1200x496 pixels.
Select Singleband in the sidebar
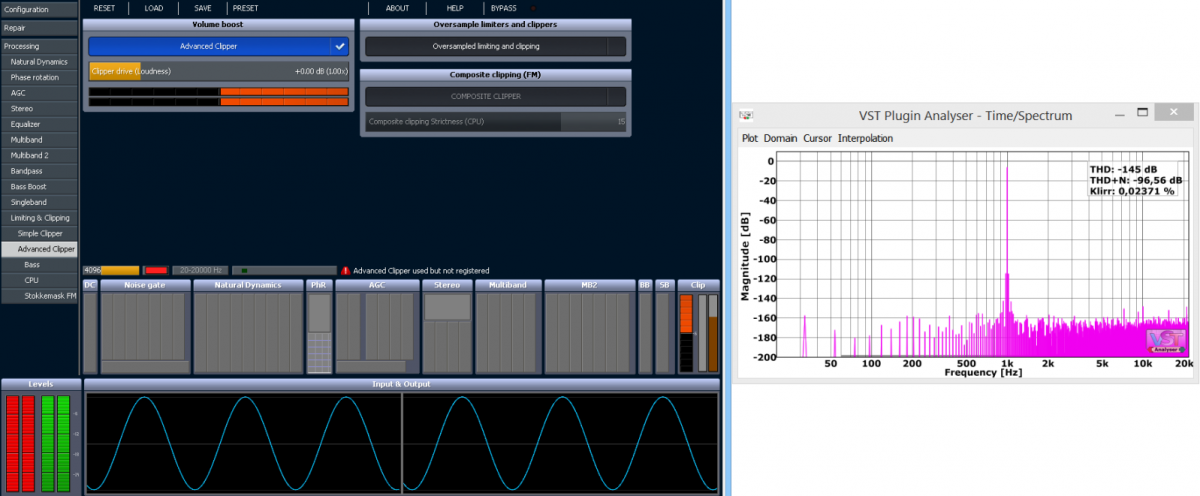coord(38,202)
